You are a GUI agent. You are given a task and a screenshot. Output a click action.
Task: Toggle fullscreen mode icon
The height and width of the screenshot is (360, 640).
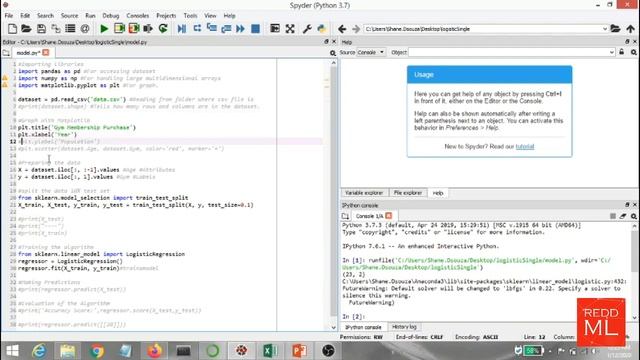(290, 29)
